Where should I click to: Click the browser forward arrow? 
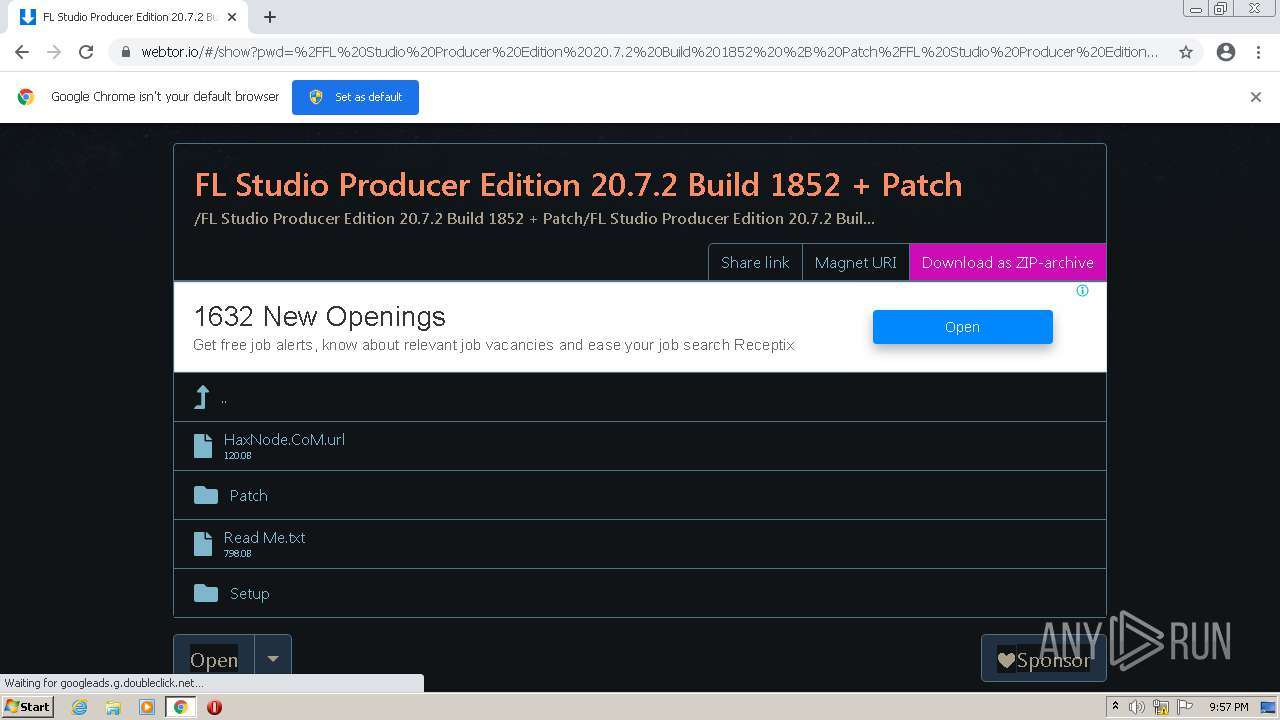[54, 52]
